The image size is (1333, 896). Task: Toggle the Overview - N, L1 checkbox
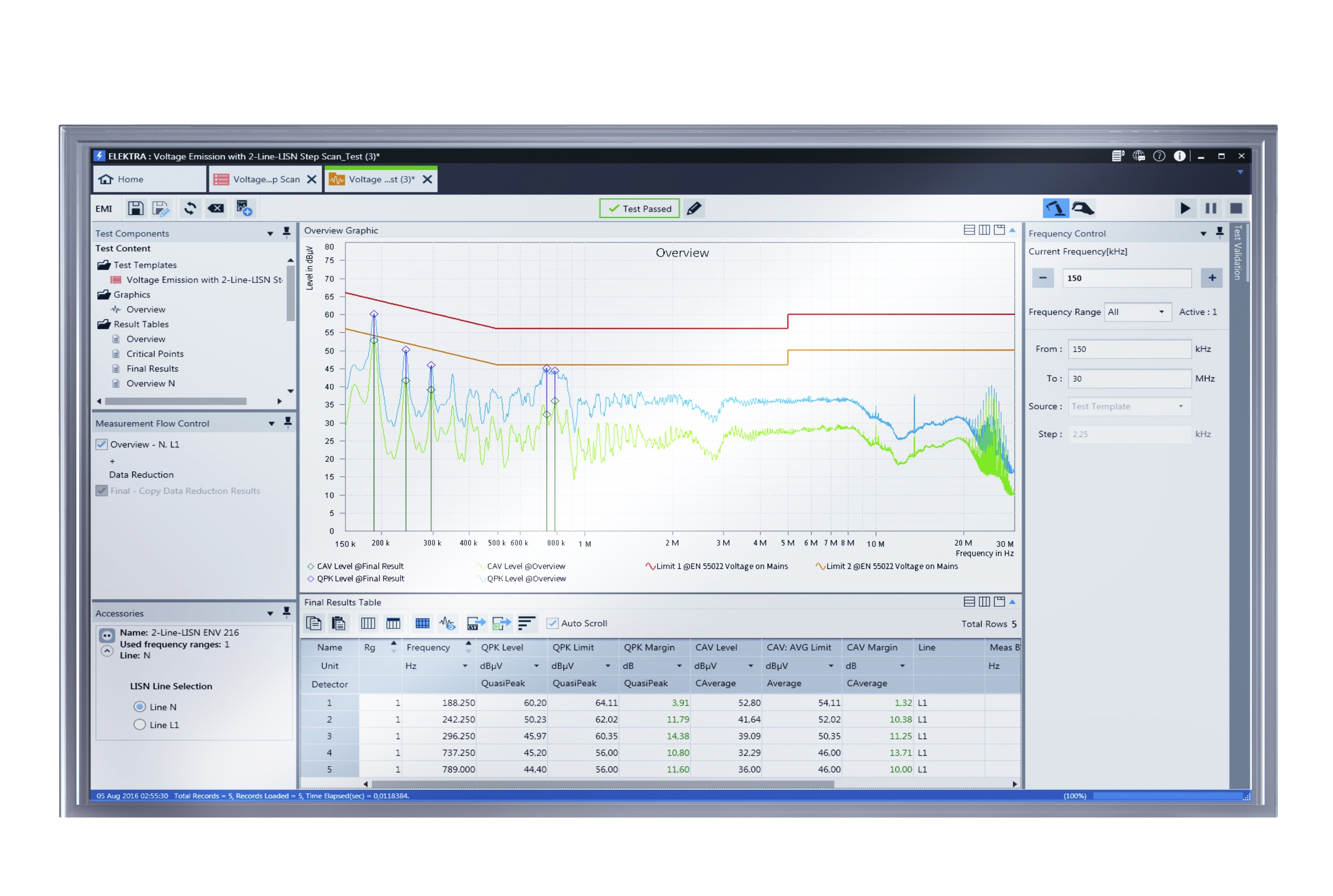tap(102, 444)
